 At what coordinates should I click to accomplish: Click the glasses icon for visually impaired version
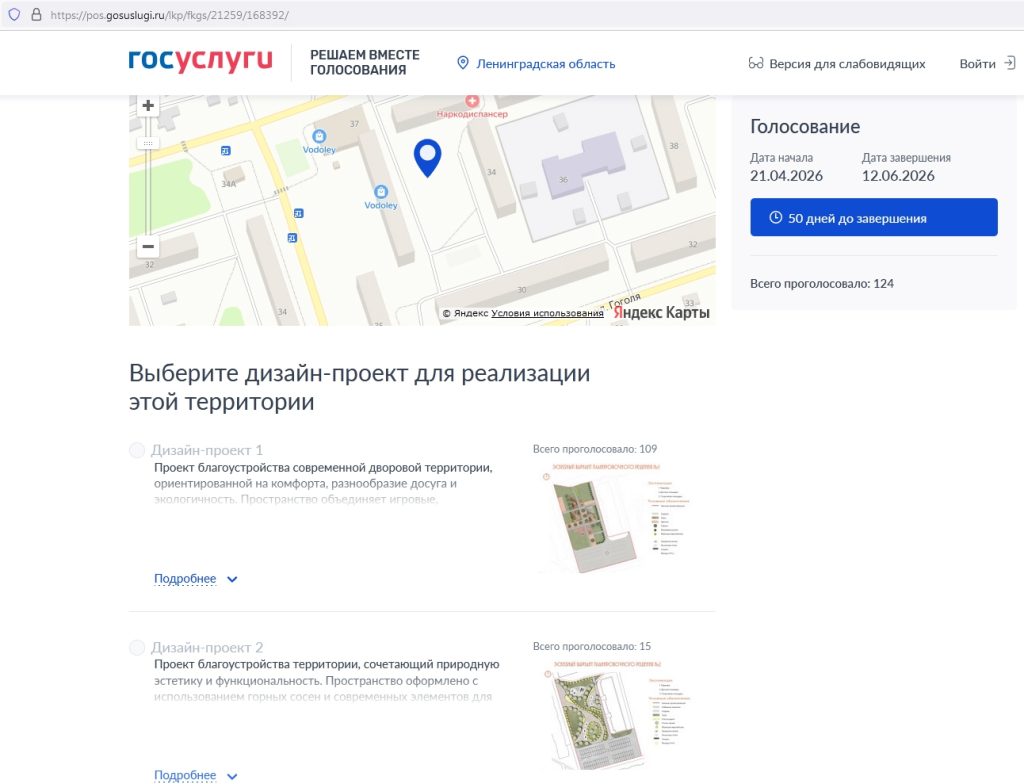(x=756, y=64)
